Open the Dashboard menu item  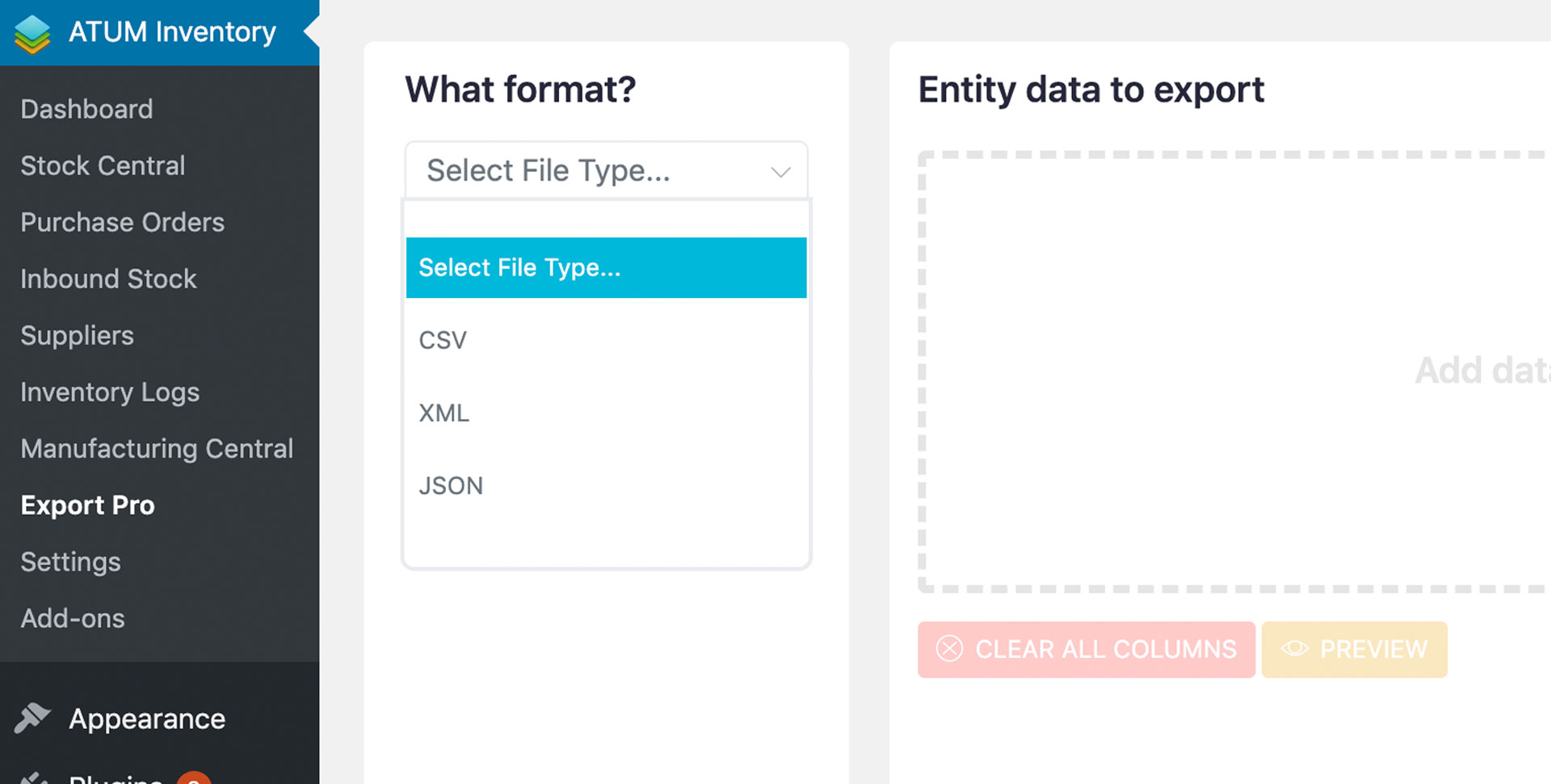coord(86,109)
